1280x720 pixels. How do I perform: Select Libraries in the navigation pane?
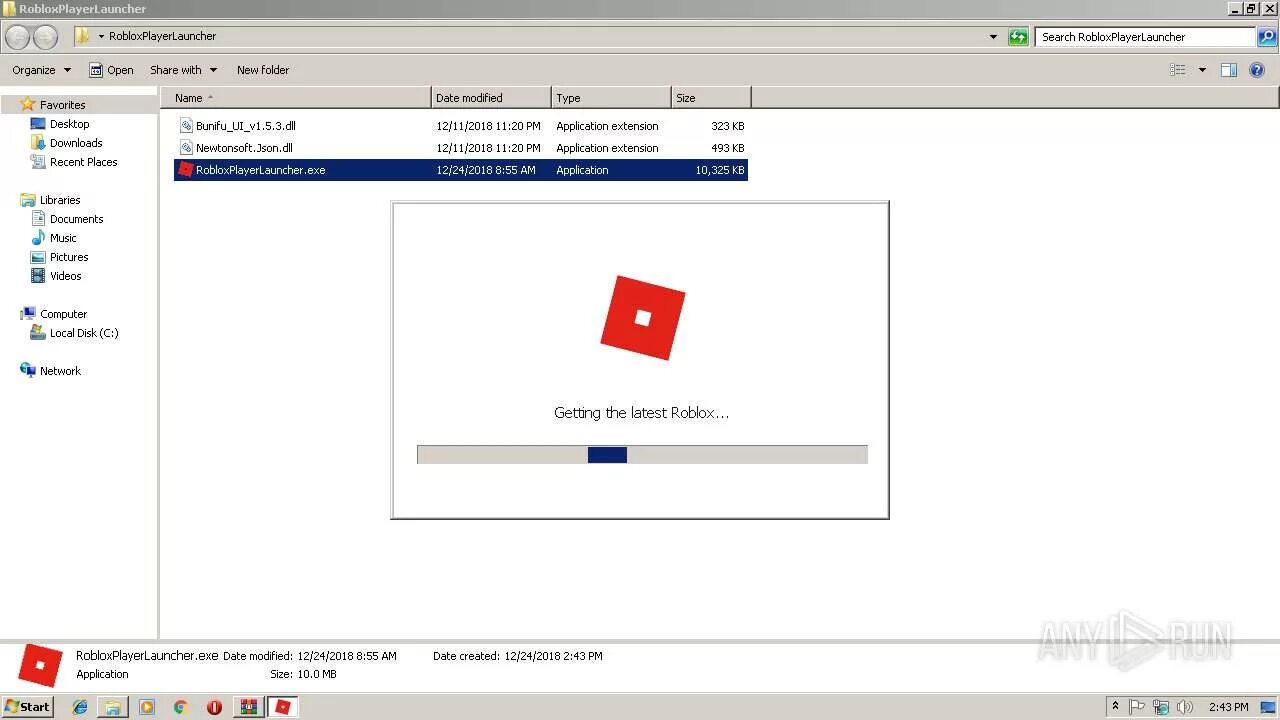click(60, 200)
